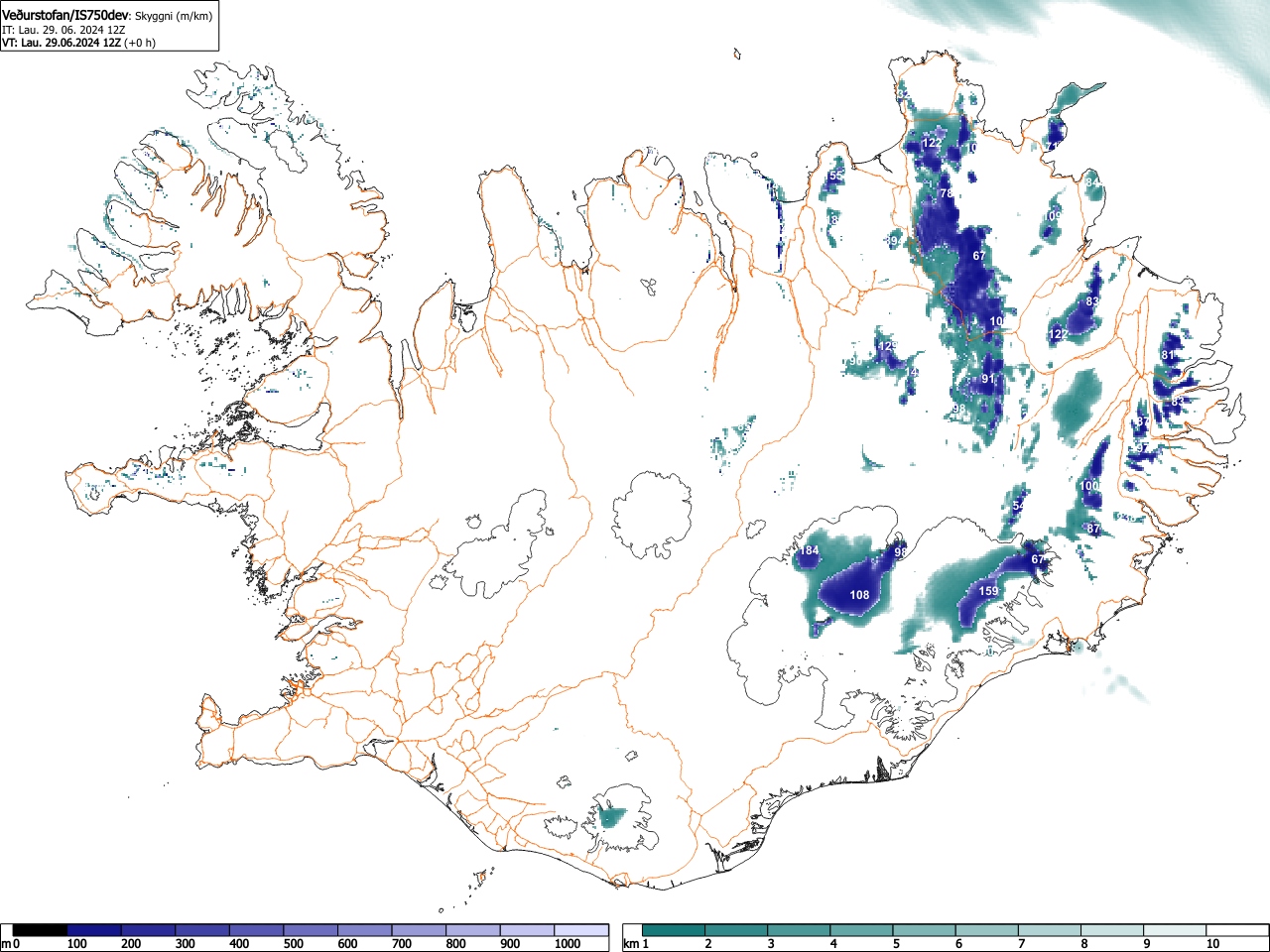Click the dark teal 1–2 km legend swatch
The width and height of the screenshot is (1270, 952).
(675, 930)
